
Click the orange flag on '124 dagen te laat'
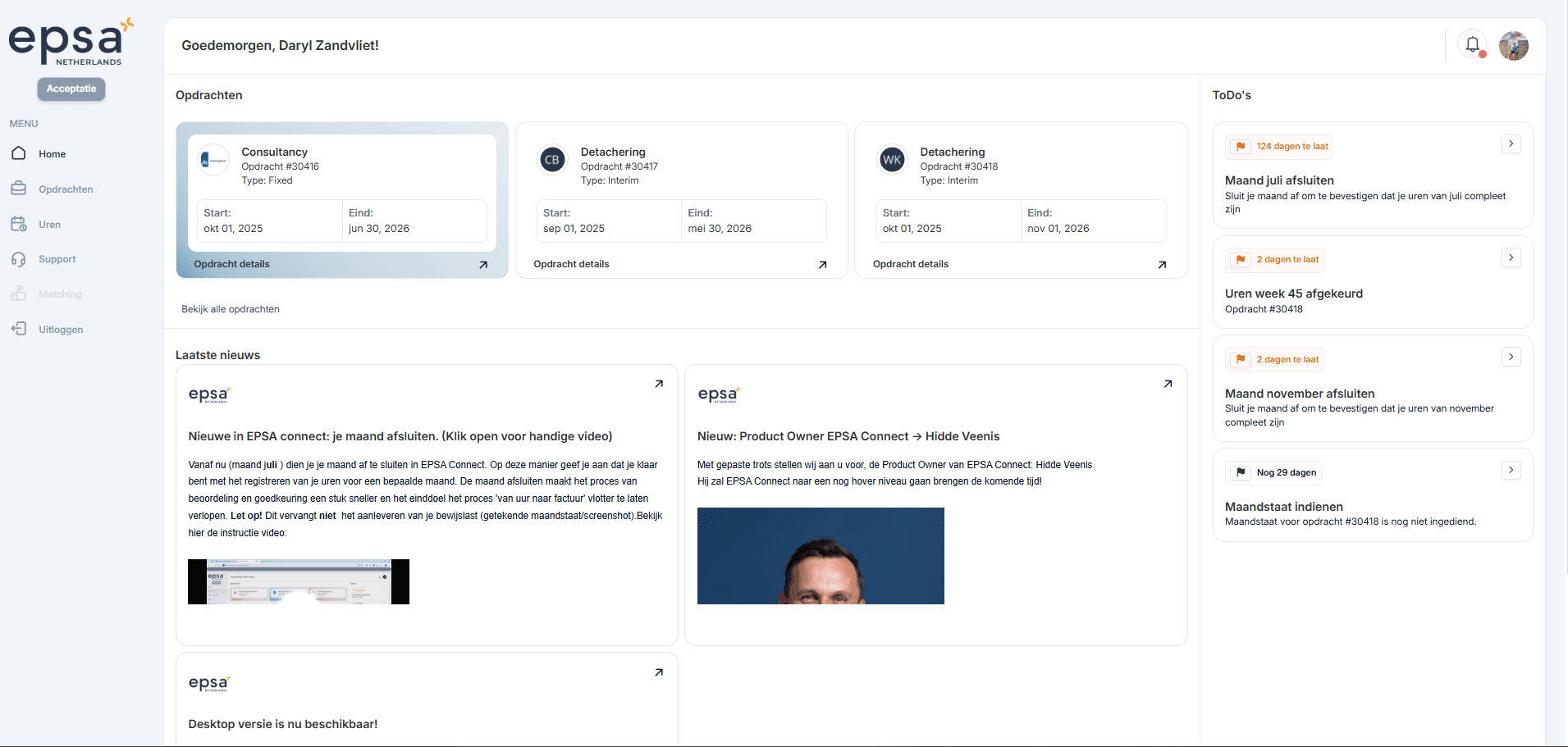1241,147
